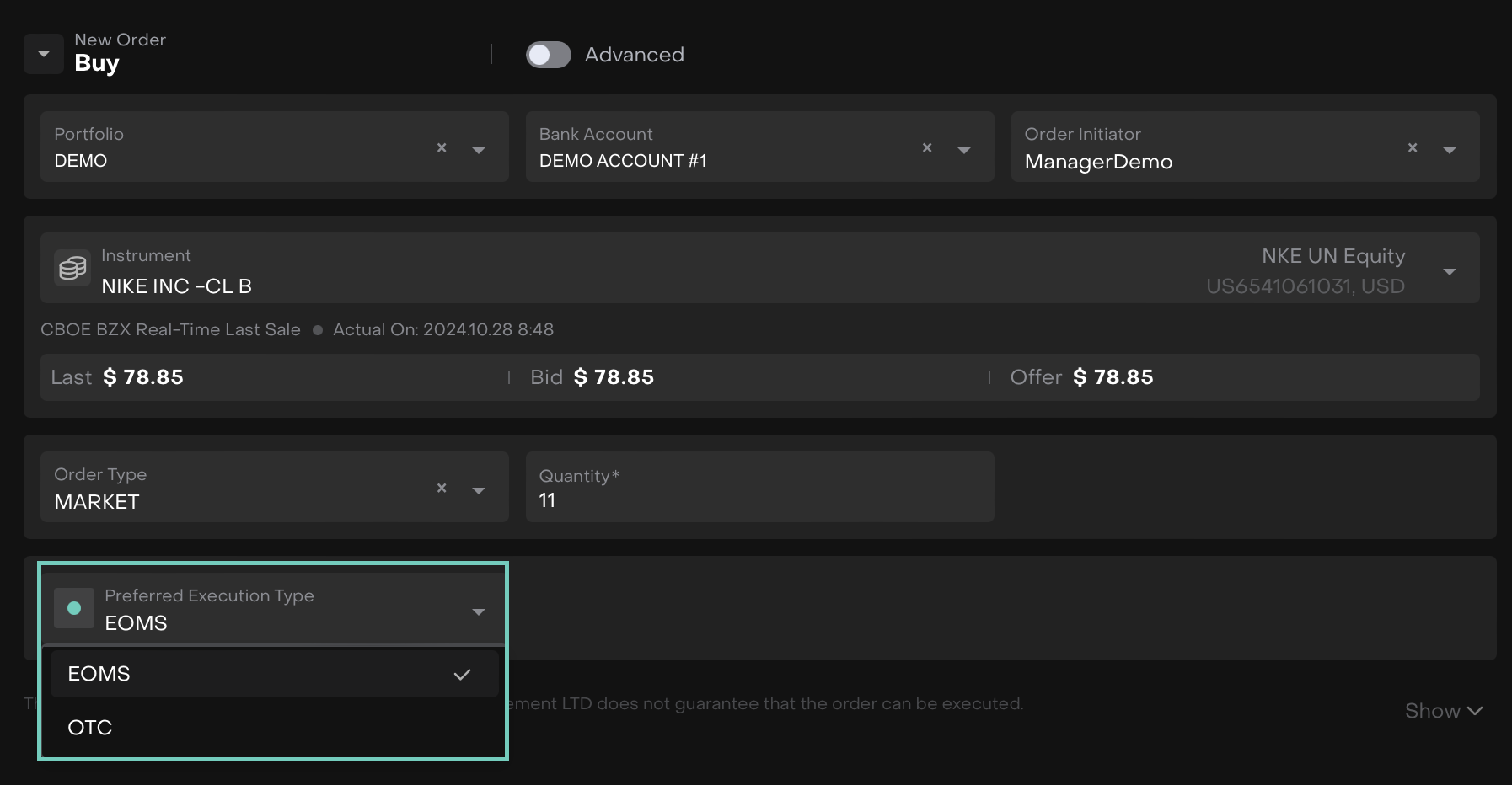Enable the Advanced toggle switch
The height and width of the screenshot is (785, 1512).
(x=548, y=55)
